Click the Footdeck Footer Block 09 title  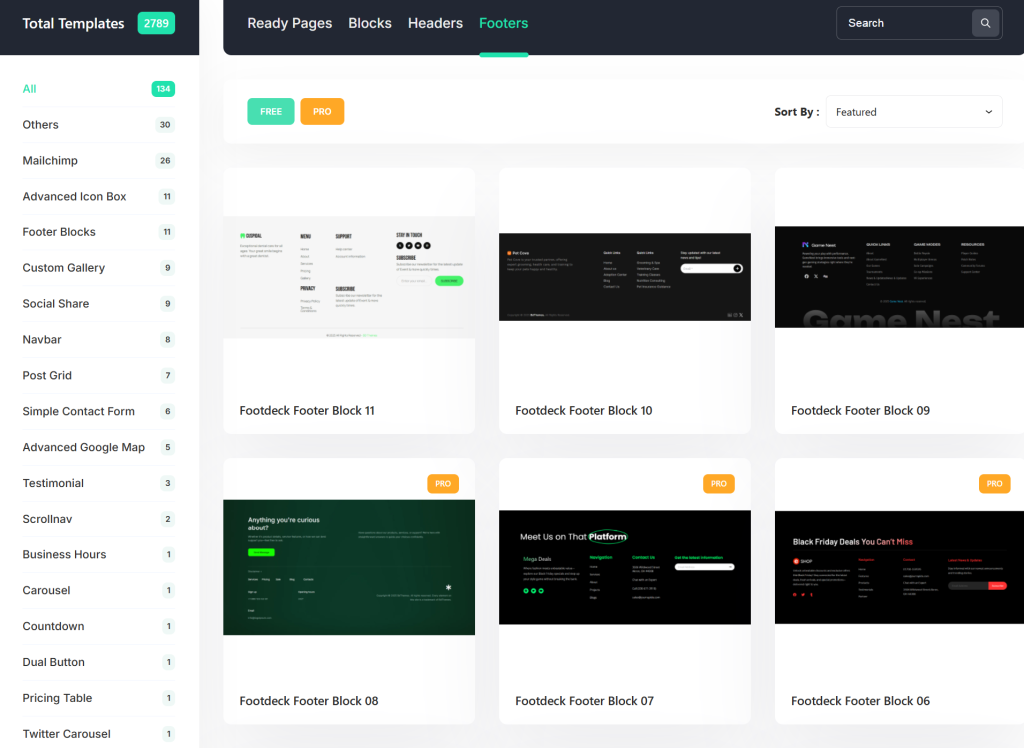[x=860, y=411]
